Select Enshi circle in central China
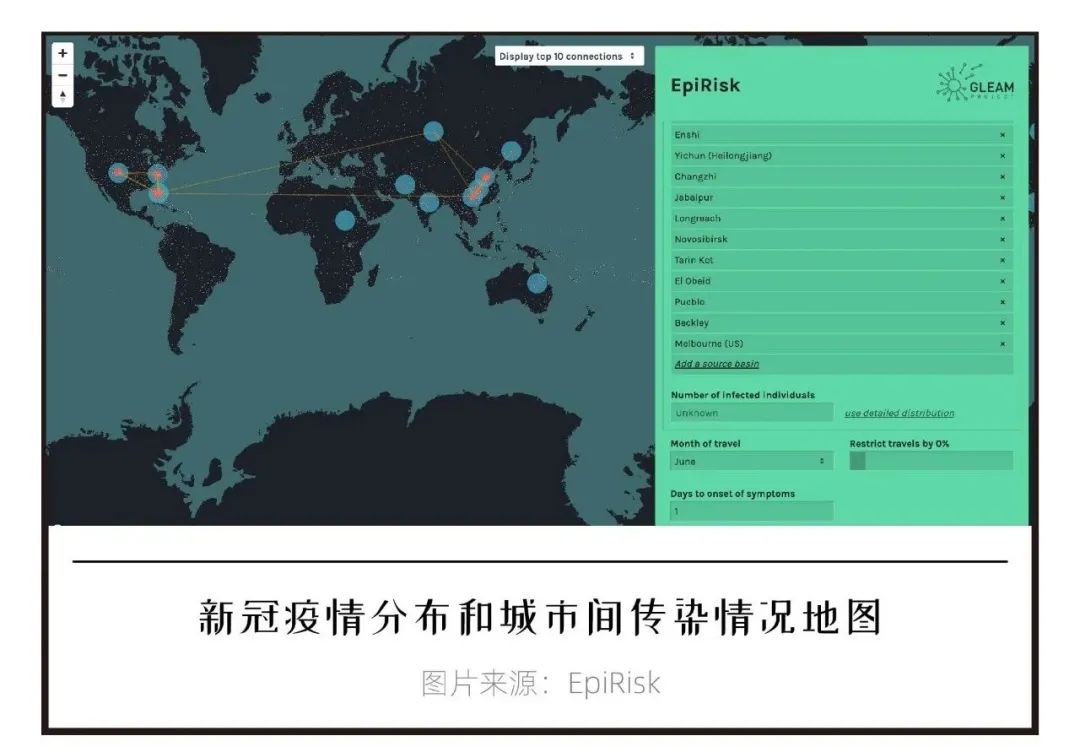Viewport: 1080px width, 752px height. click(x=473, y=195)
